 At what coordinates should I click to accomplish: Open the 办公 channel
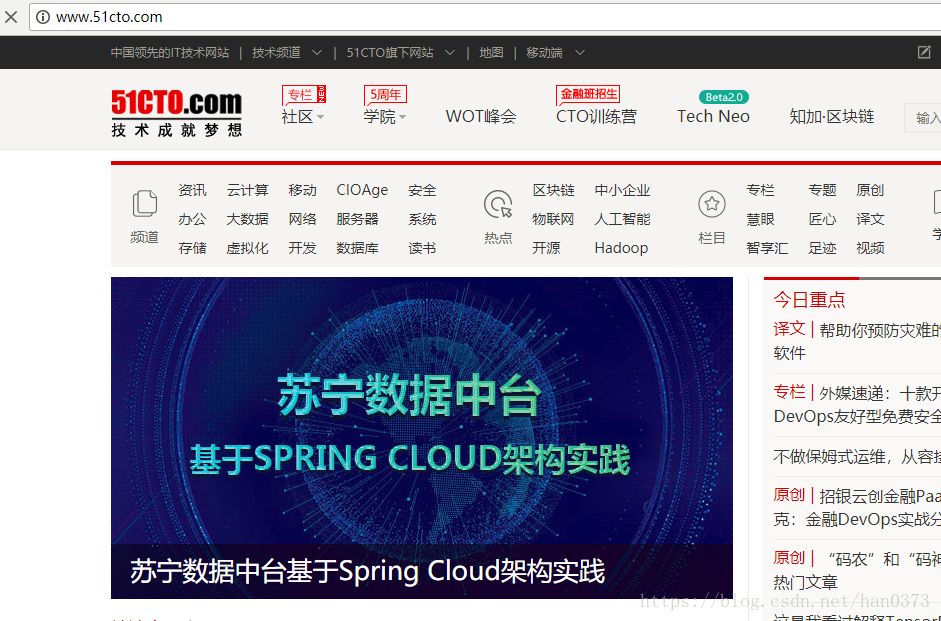click(x=192, y=219)
